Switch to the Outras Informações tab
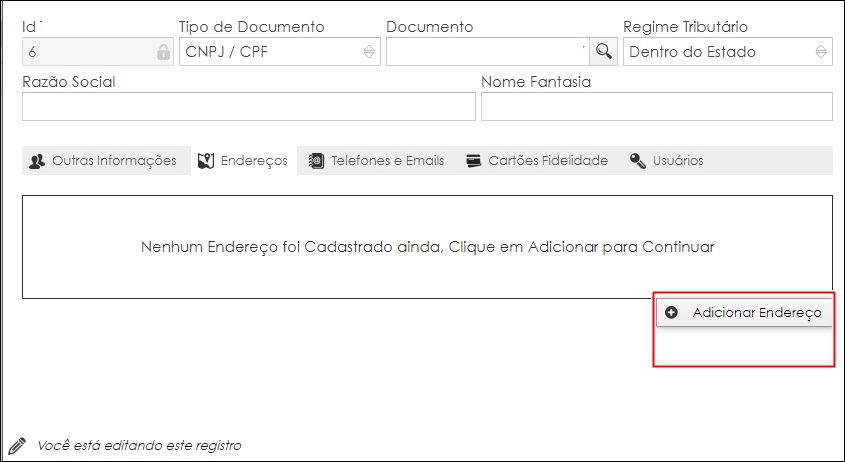This screenshot has height=462, width=845. pyautogui.click(x=106, y=161)
